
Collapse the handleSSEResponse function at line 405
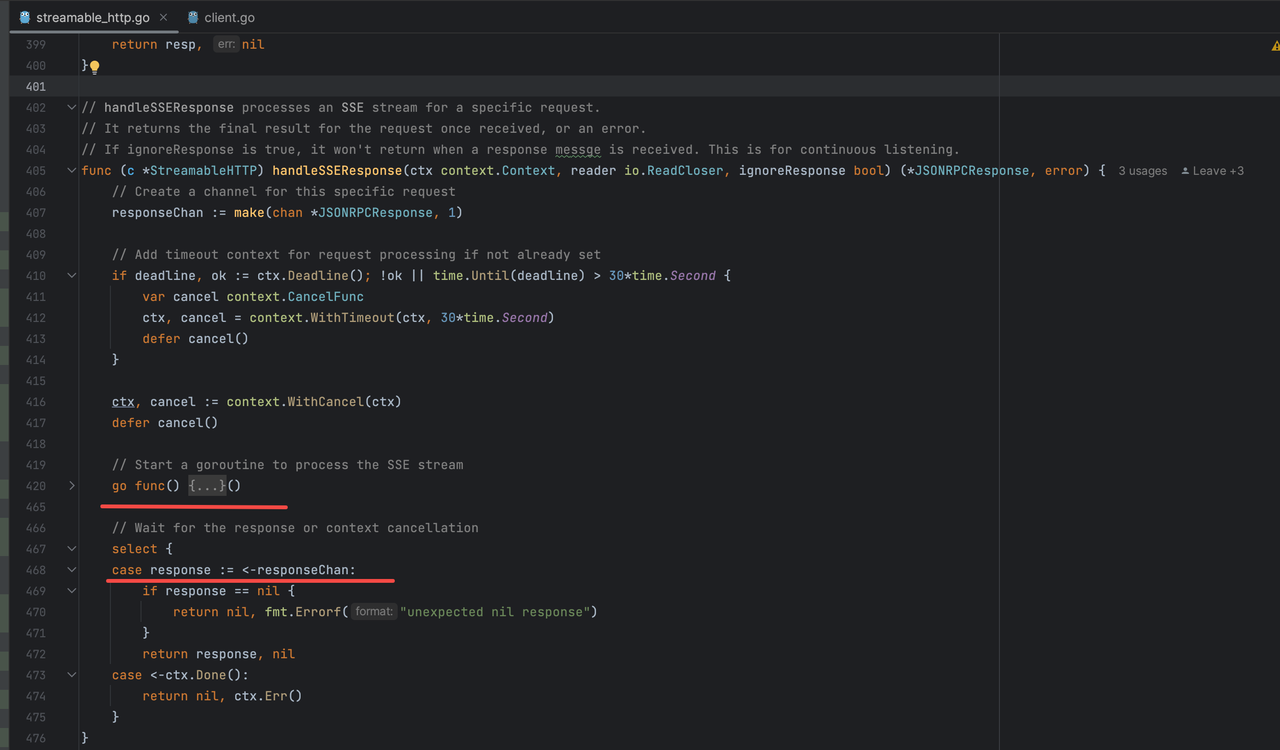coord(71,170)
